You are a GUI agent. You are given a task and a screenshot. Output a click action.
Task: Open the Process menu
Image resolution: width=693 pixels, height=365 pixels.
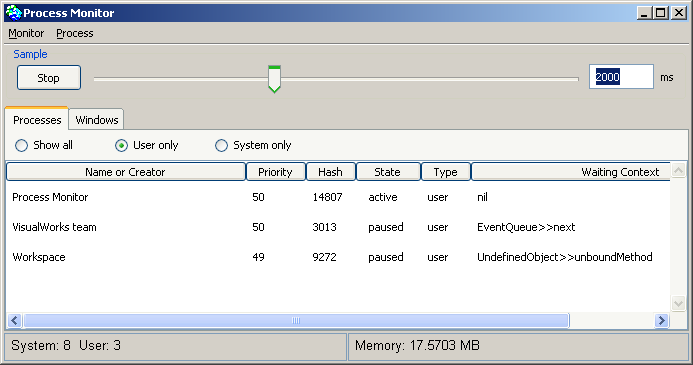(x=75, y=33)
